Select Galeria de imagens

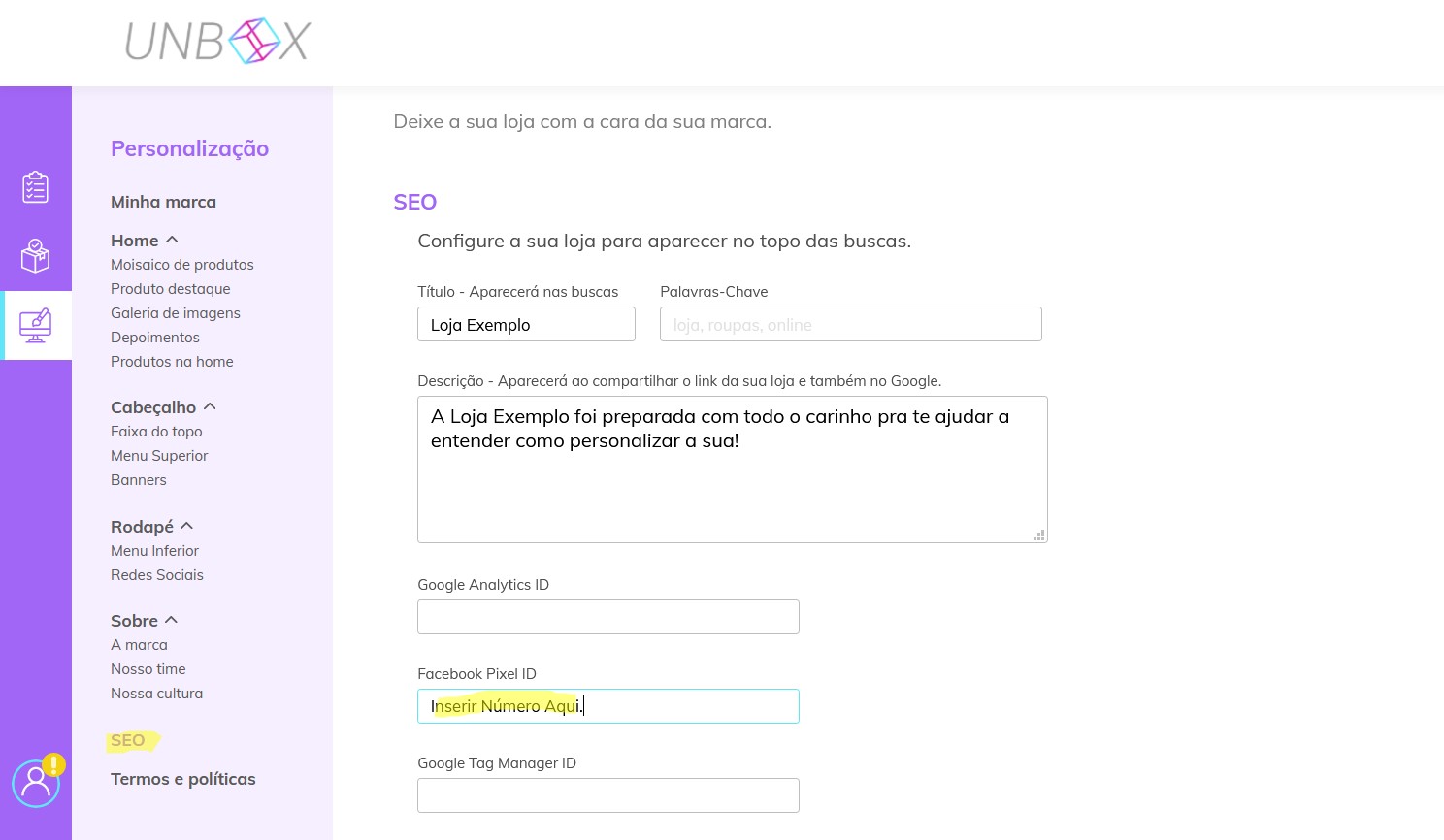coord(176,313)
